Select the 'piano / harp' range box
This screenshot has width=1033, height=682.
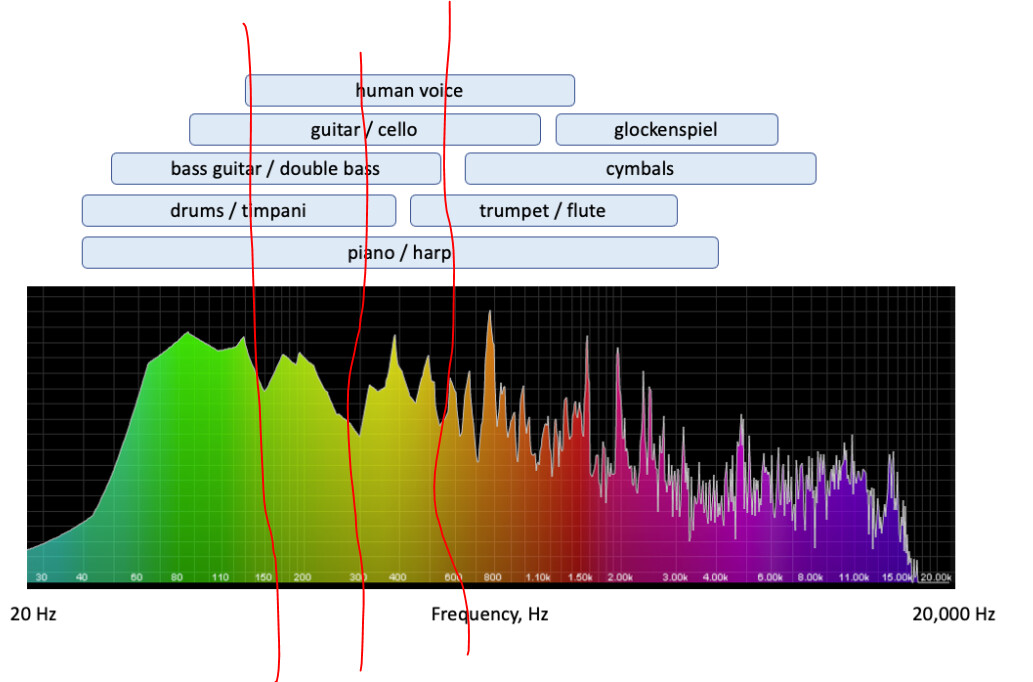(x=400, y=252)
